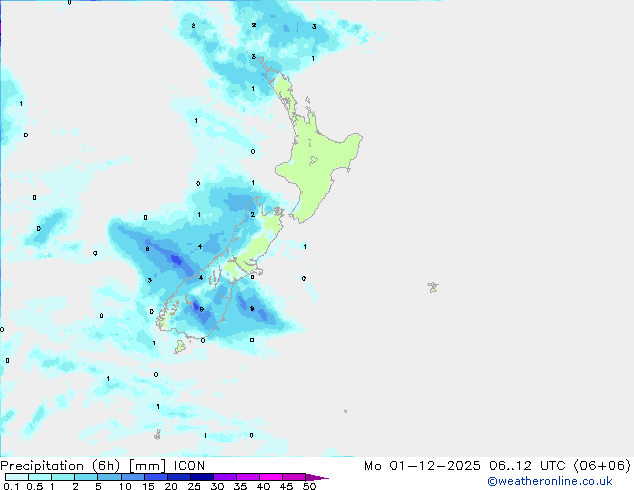This screenshot has height=490, width=634.
Task: Click the "[mm]" unit label
Action: coord(147,466)
